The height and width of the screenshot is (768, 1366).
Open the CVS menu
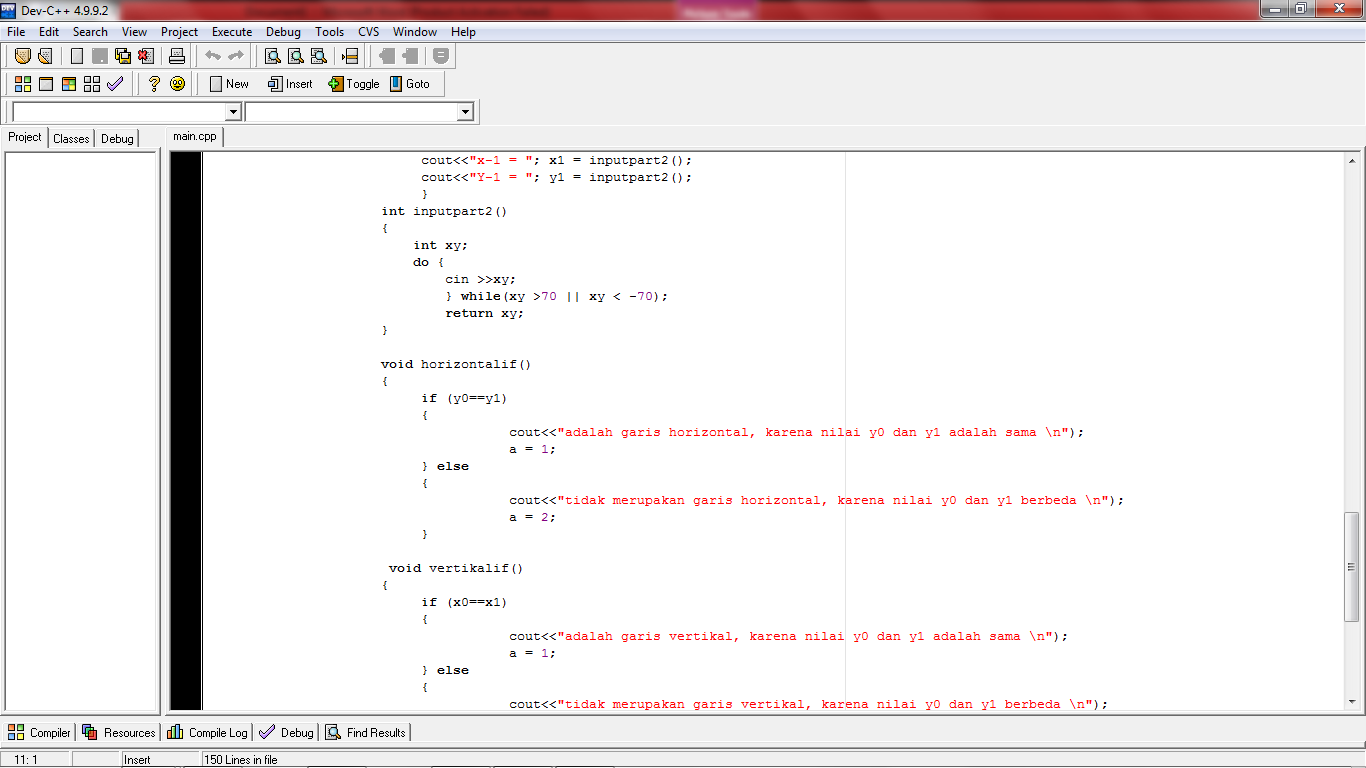(x=369, y=32)
